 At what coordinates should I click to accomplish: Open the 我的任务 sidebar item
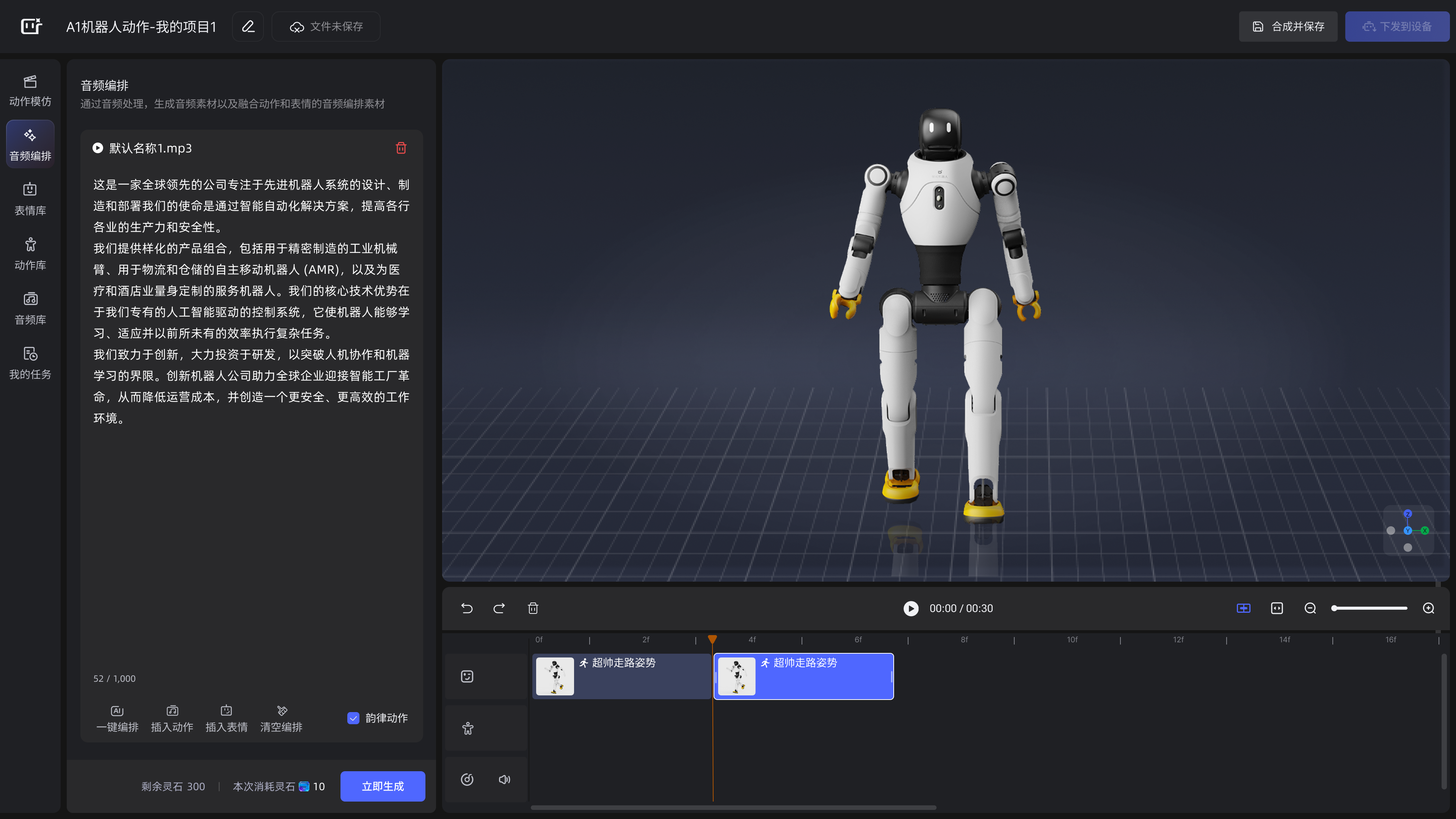(30, 363)
